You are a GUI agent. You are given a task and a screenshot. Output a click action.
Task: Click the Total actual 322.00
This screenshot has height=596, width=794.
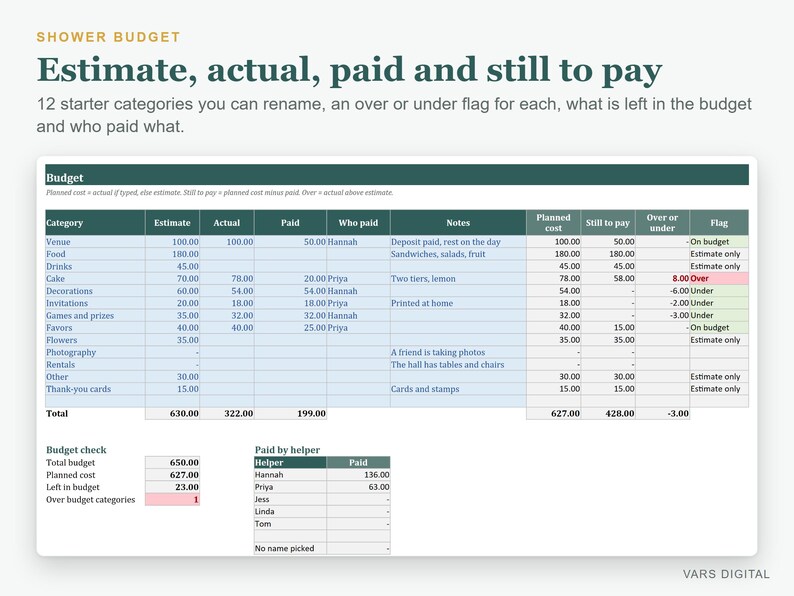227,414
